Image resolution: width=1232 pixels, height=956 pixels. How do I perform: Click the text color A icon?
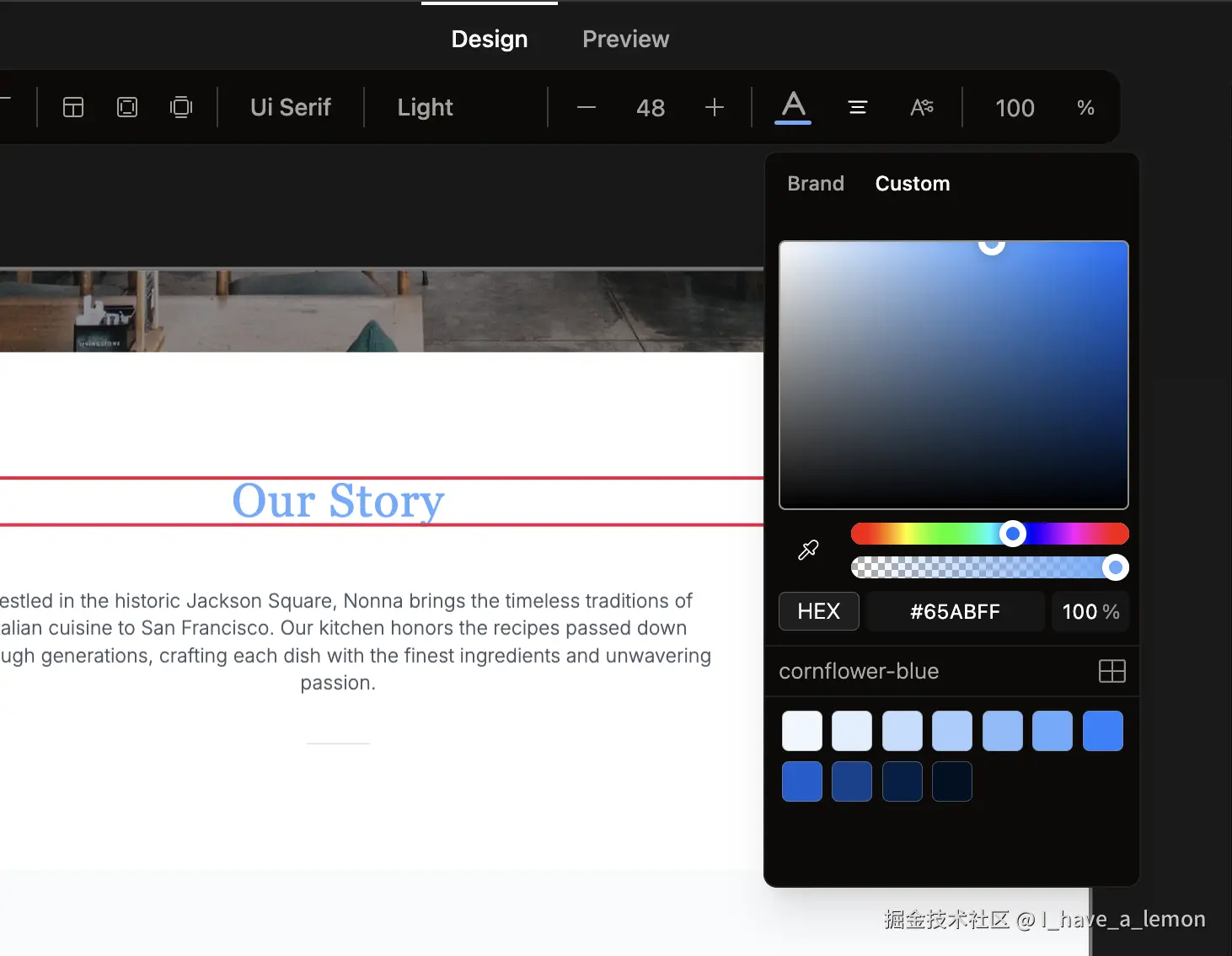793,107
